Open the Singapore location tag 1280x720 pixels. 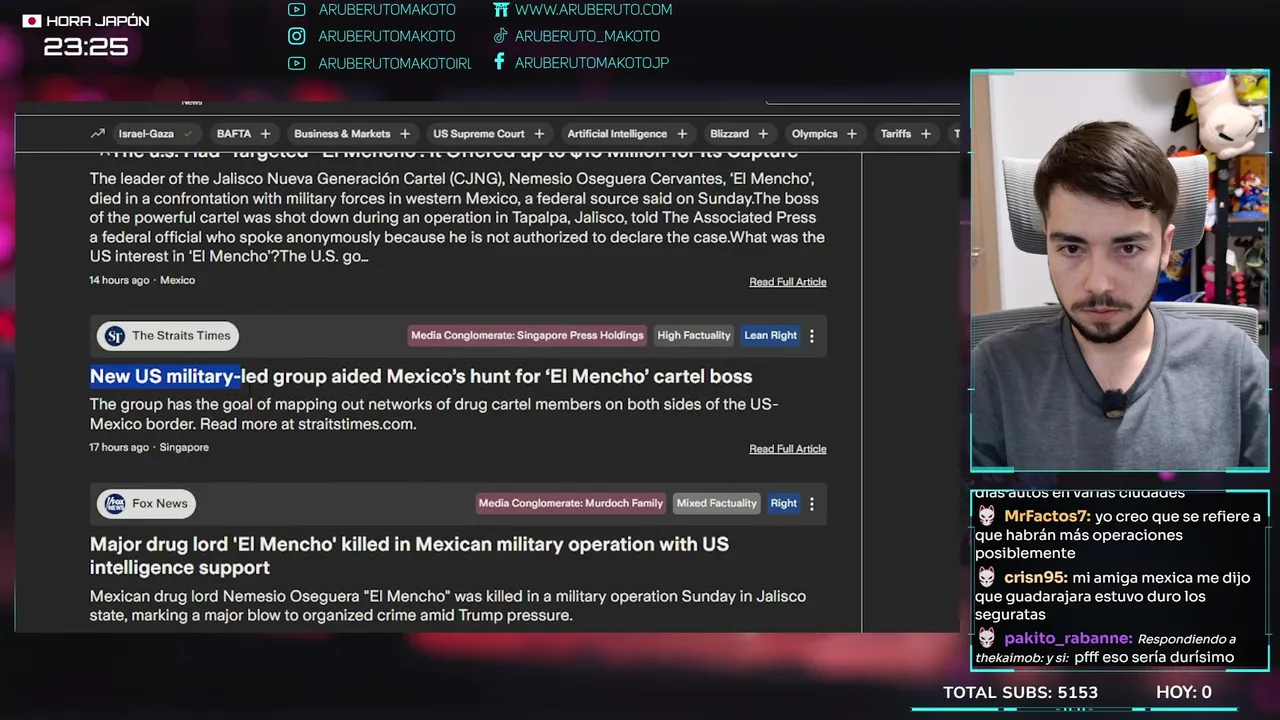click(x=184, y=447)
